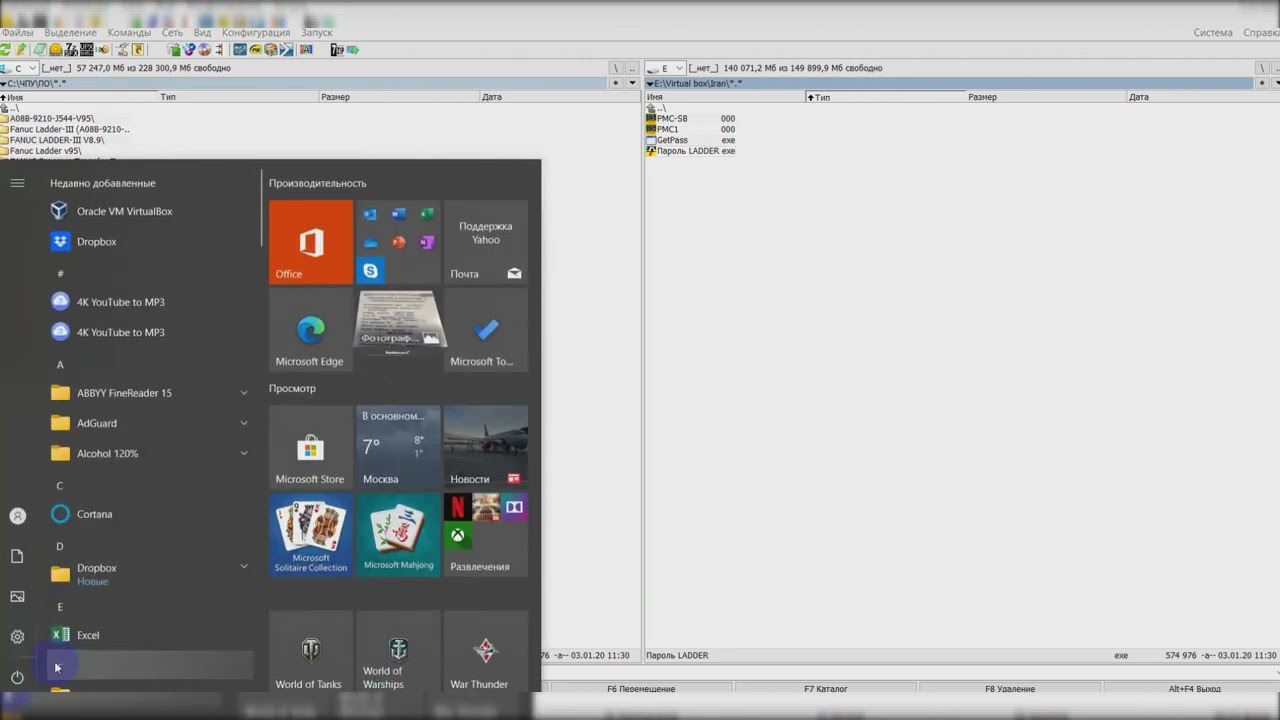This screenshot has width=1280, height=720.
Task: Open the Start menu hamburger icon
Action: (17, 183)
